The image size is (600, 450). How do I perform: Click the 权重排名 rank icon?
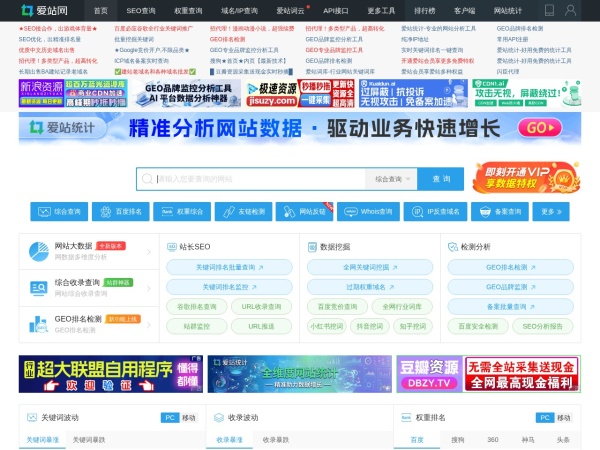click(x=406, y=417)
